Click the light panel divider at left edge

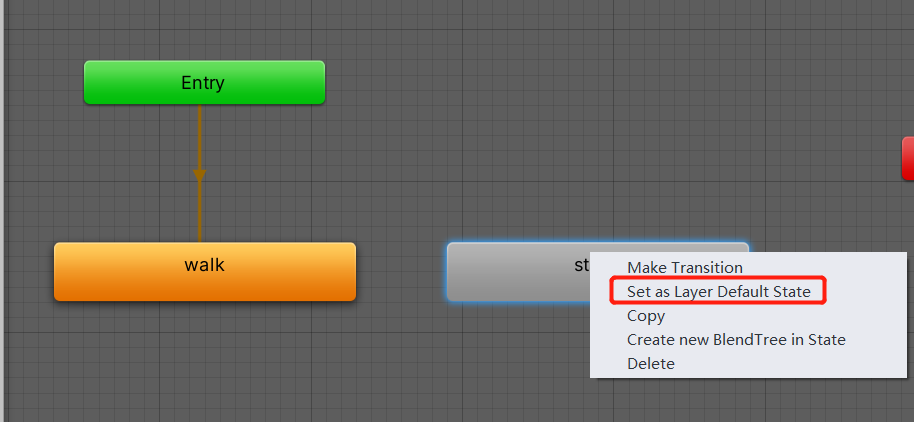(x=2, y=211)
